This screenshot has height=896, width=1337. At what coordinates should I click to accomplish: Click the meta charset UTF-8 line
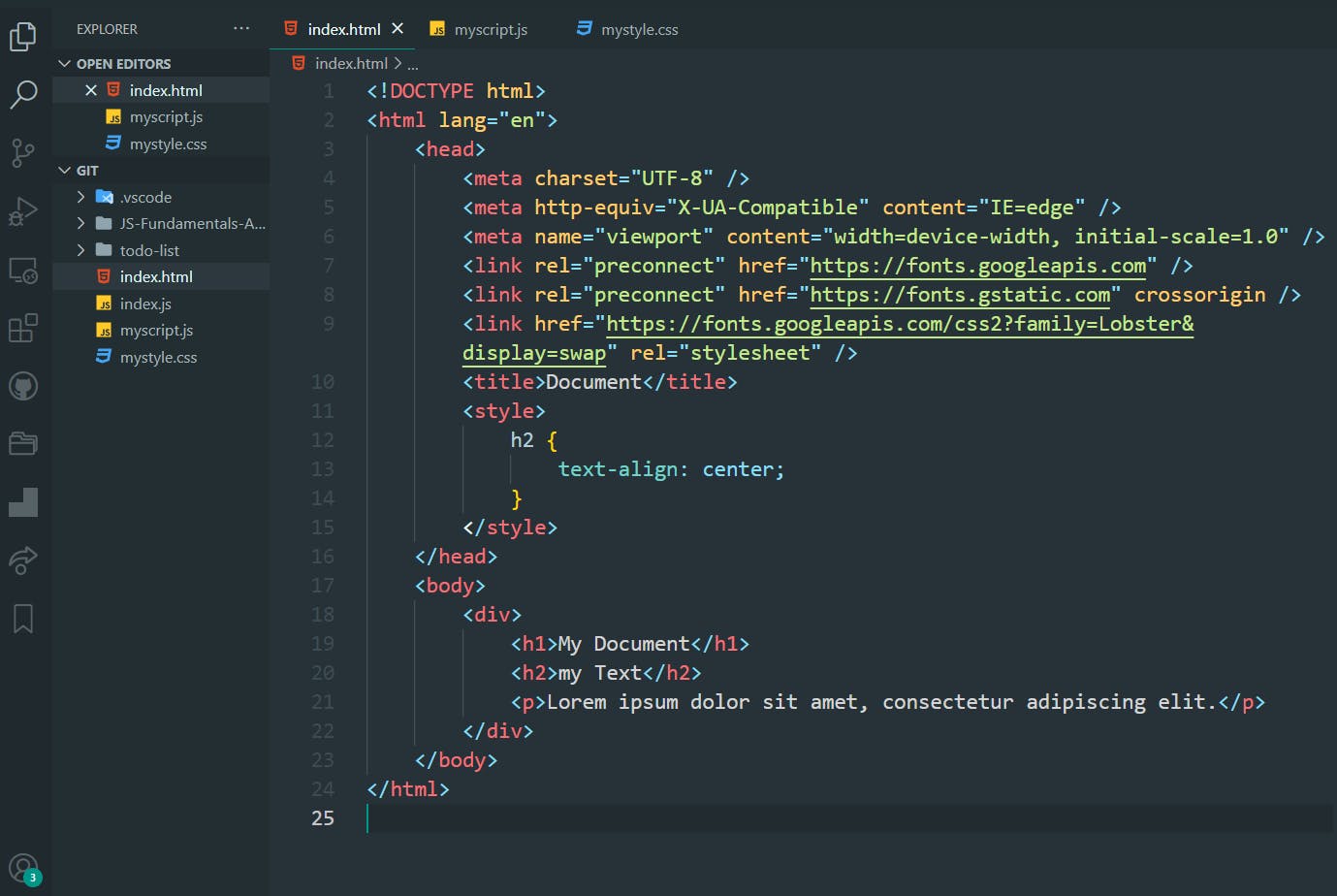605,178
